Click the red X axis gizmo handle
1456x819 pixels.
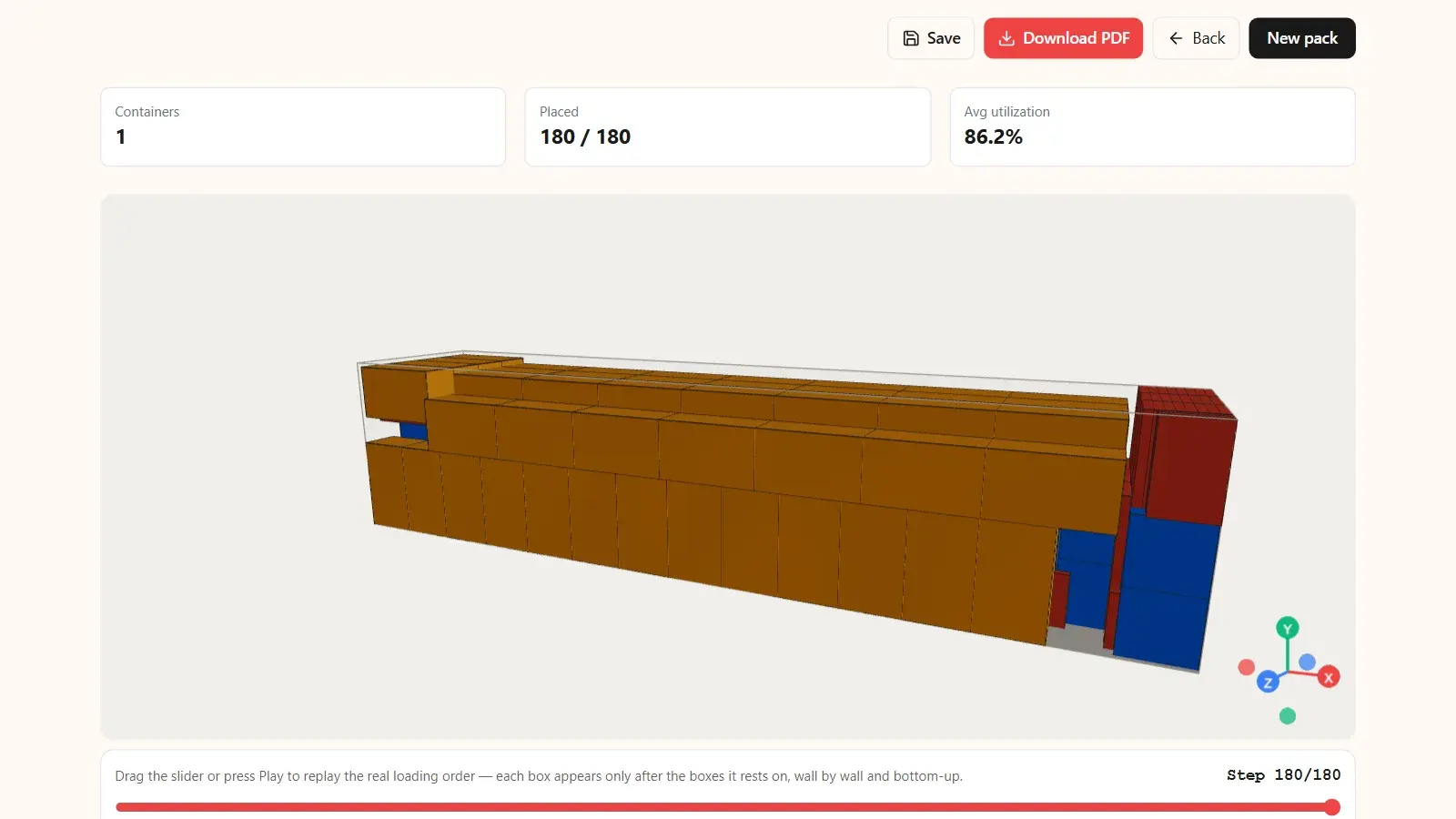point(1329,677)
